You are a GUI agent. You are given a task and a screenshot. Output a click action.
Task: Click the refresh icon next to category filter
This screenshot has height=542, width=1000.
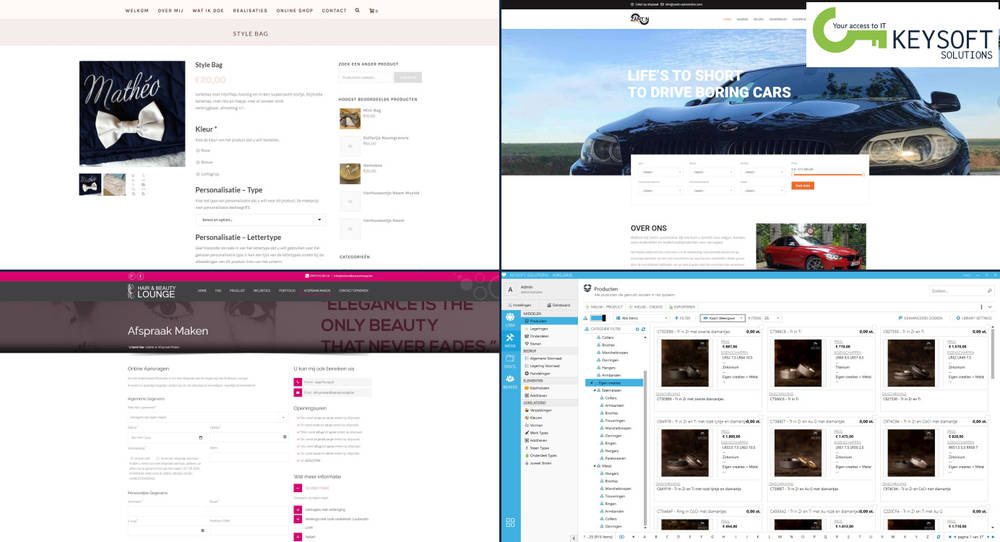[x=643, y=329]
